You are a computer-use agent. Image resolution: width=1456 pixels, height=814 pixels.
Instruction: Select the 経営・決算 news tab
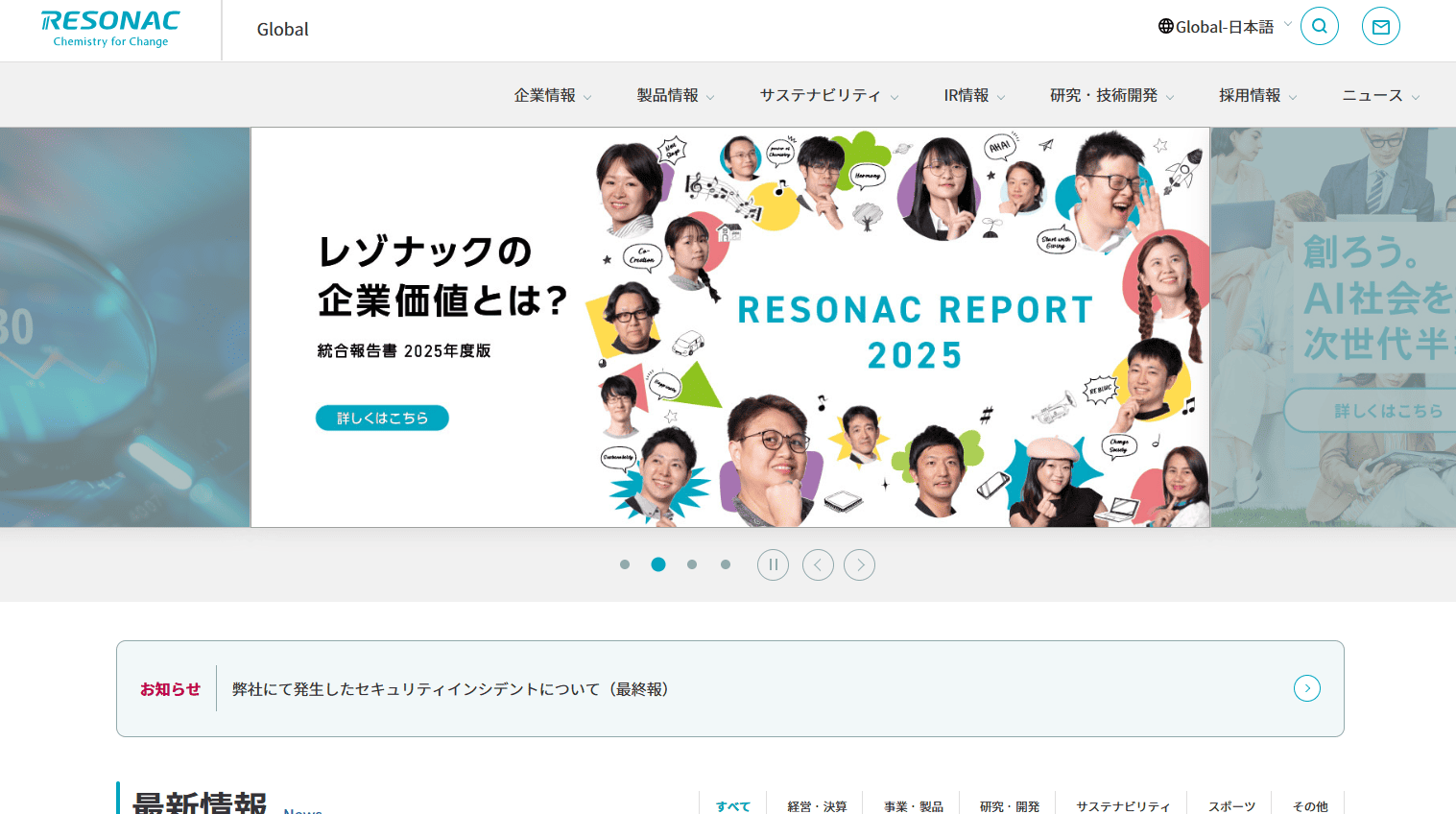pos(817,804)
